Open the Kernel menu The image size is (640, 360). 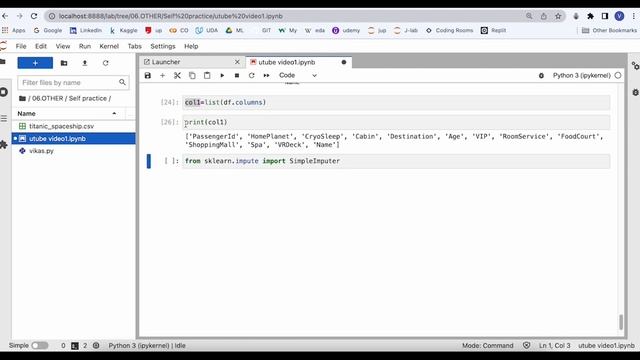(x=109, y=46)
